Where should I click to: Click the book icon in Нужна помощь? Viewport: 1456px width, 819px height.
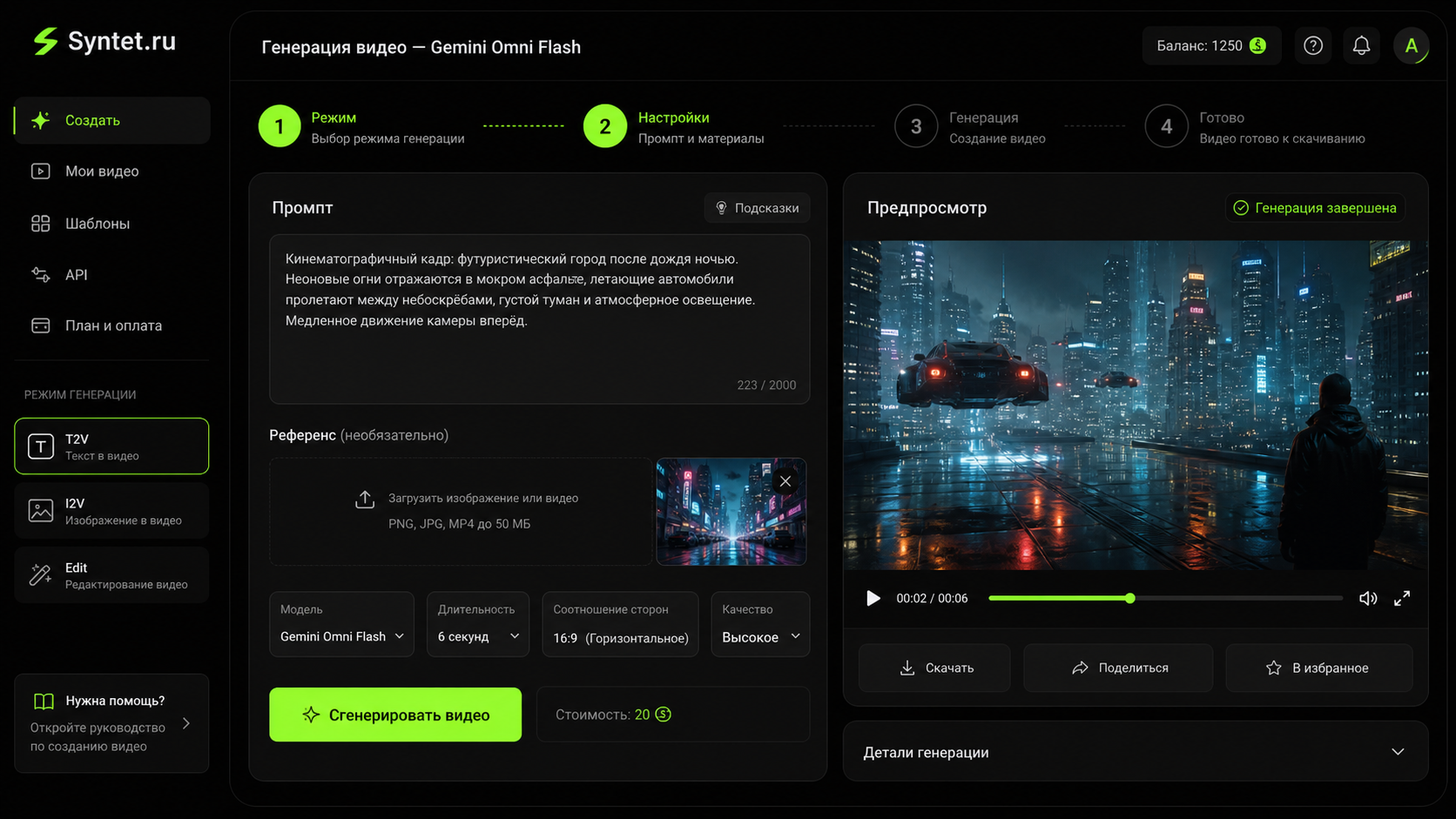click(44, 701)
